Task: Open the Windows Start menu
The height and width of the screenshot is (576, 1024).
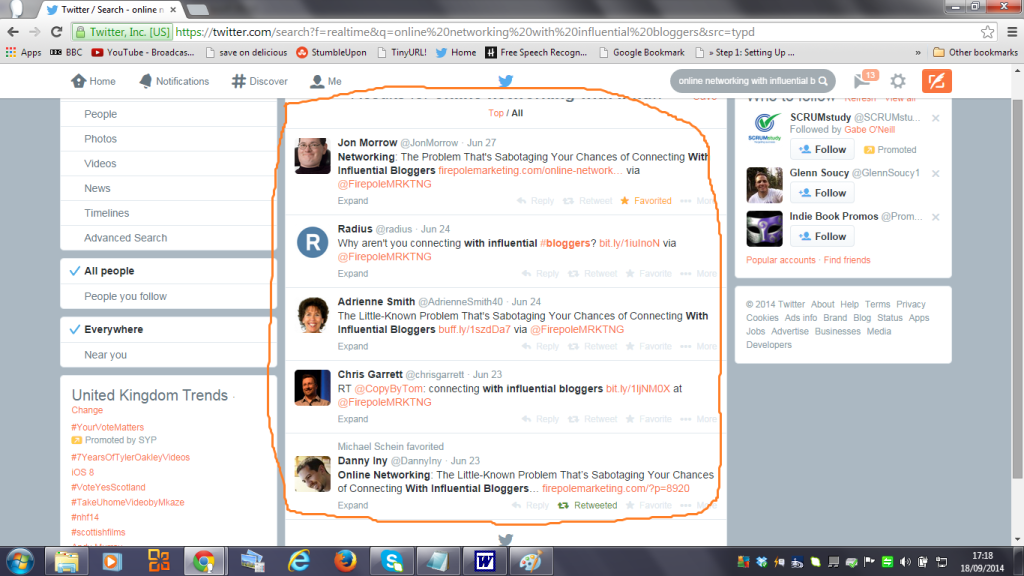Action: (x=20, y=562)
